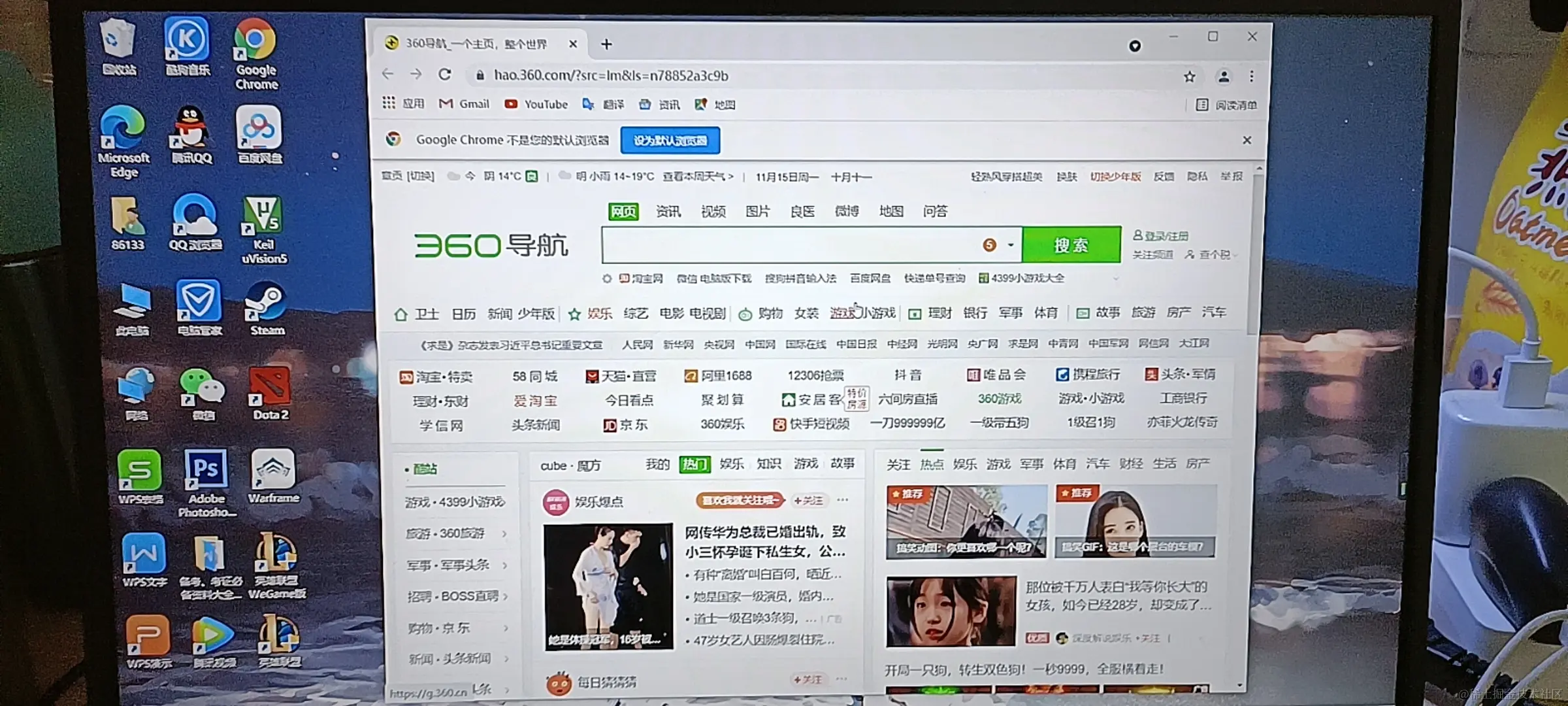This screenshot has height=706, width=1568.
Task: Switch to the 娱乐 tab in the news feed
Action: pos(964,464)
